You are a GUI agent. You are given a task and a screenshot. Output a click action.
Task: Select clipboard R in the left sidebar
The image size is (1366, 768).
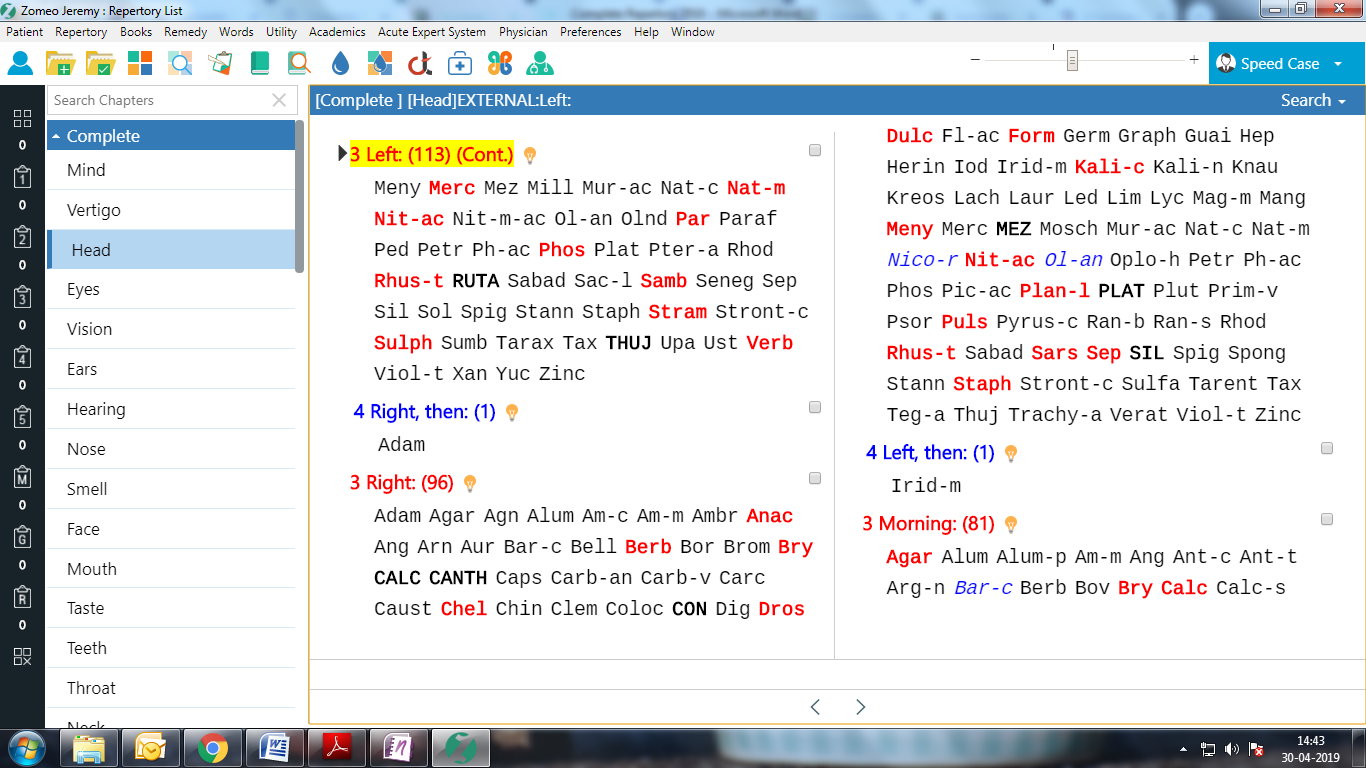22,598
